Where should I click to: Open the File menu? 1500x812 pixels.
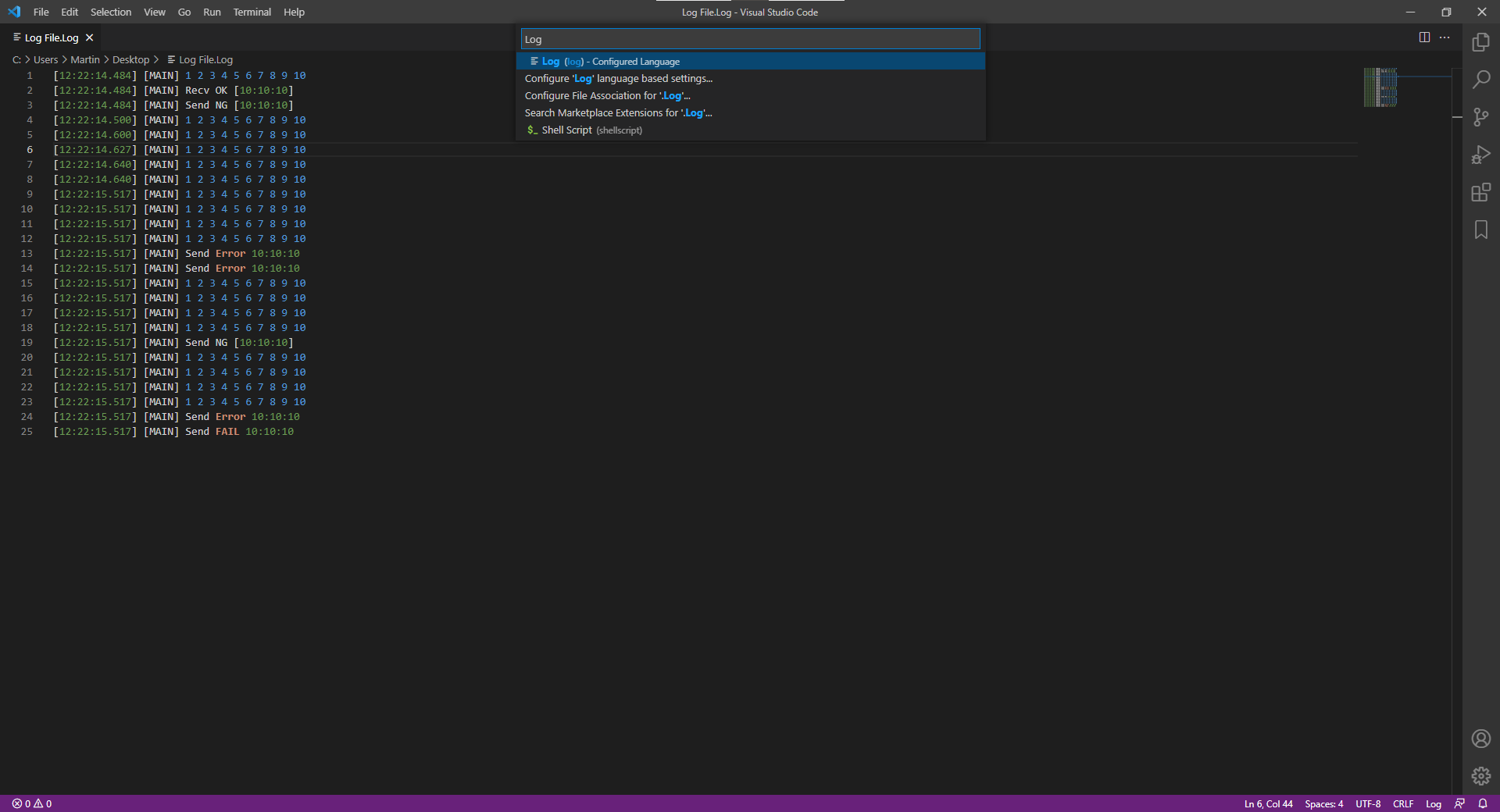tap(41, 12)
